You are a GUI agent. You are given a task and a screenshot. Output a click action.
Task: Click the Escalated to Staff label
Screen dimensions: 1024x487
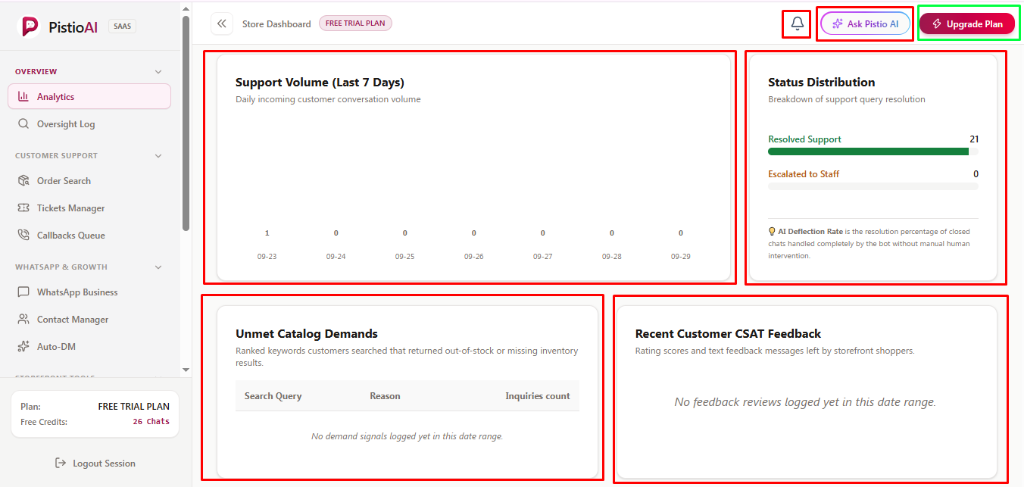[804, 174]
